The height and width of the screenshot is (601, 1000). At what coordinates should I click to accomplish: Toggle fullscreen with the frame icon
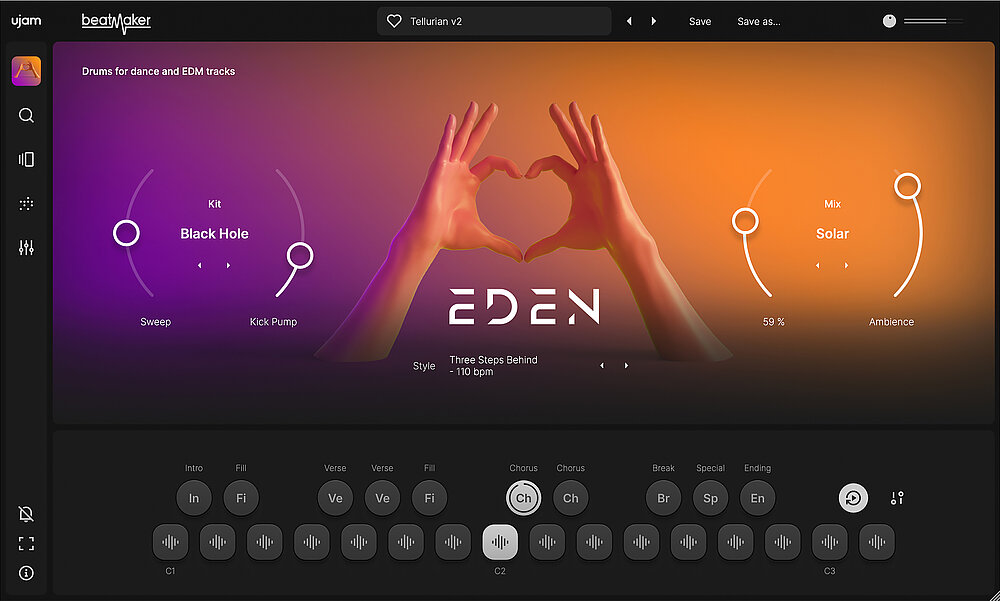26,544
